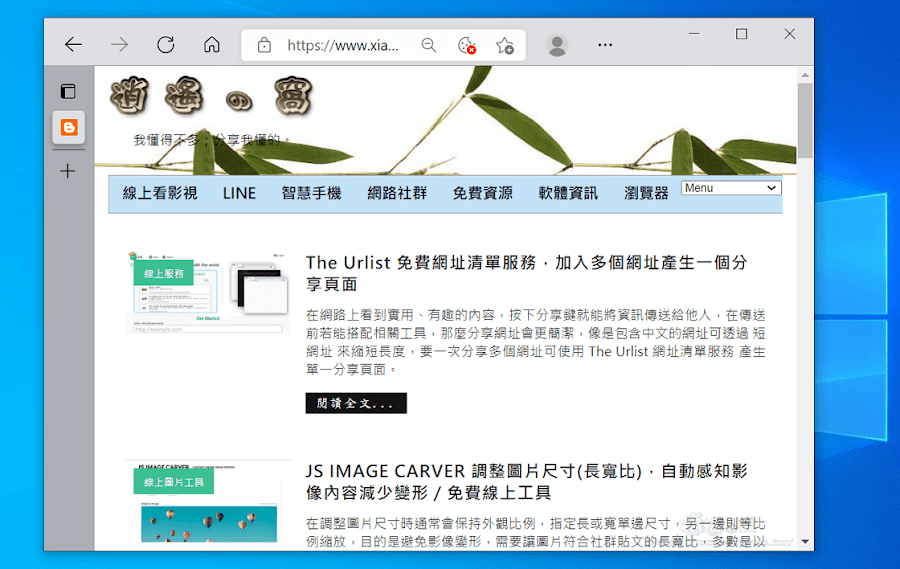Open the 智慧手機 menu item
Image resolution: width=900 pixels, height=569 pixels.
(x=311, y=193)
